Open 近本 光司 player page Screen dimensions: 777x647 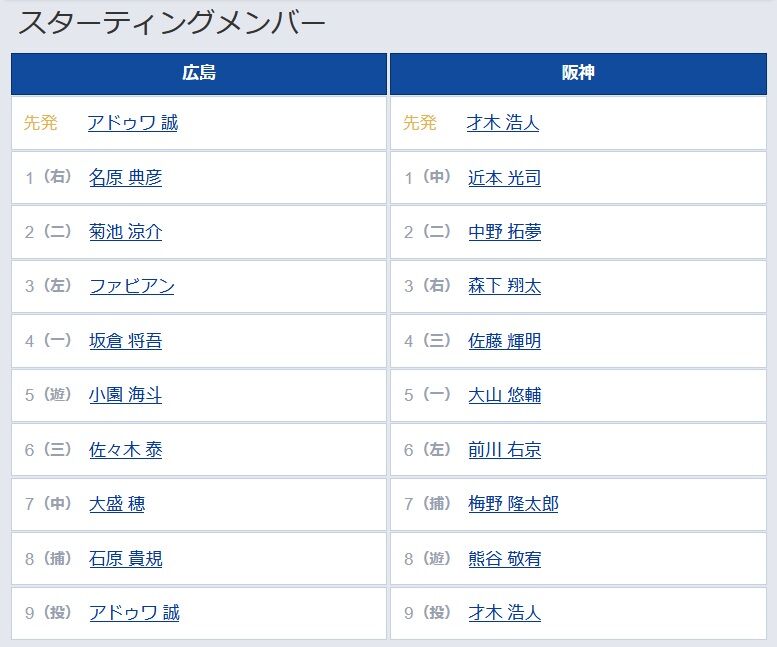click(504, 177)
